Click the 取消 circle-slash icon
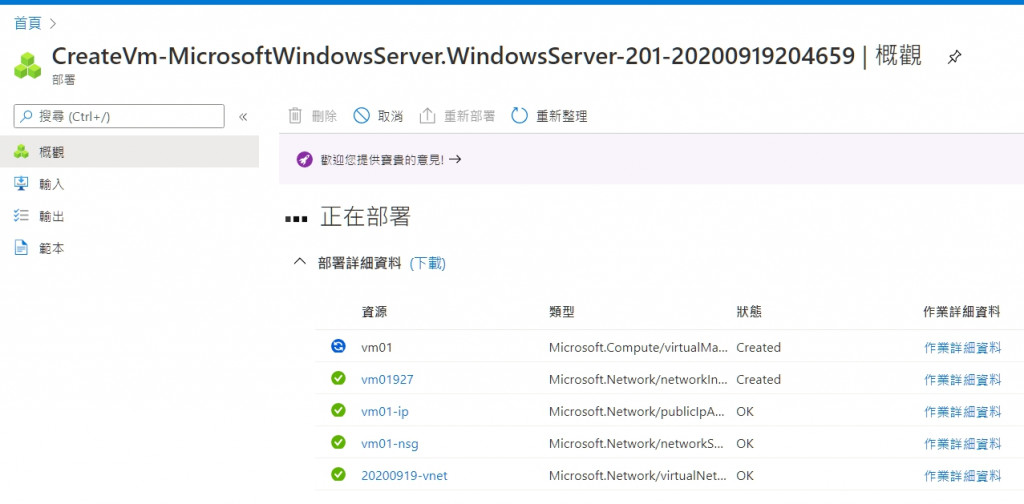Image resolution: width=1024 pixels, height=504 pixels. point(361,116)
